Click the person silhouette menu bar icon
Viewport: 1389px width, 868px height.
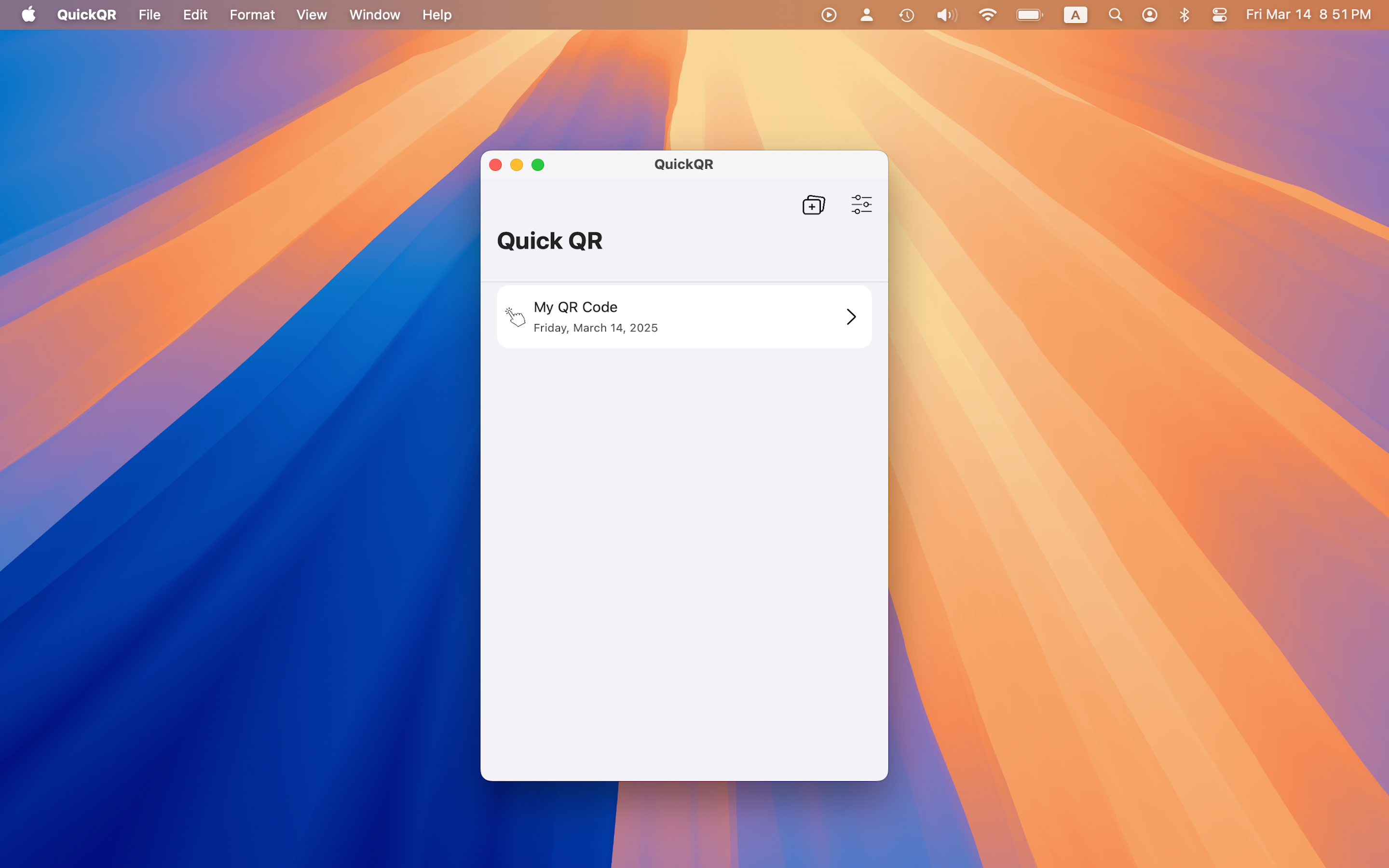(x=867, y=14)
